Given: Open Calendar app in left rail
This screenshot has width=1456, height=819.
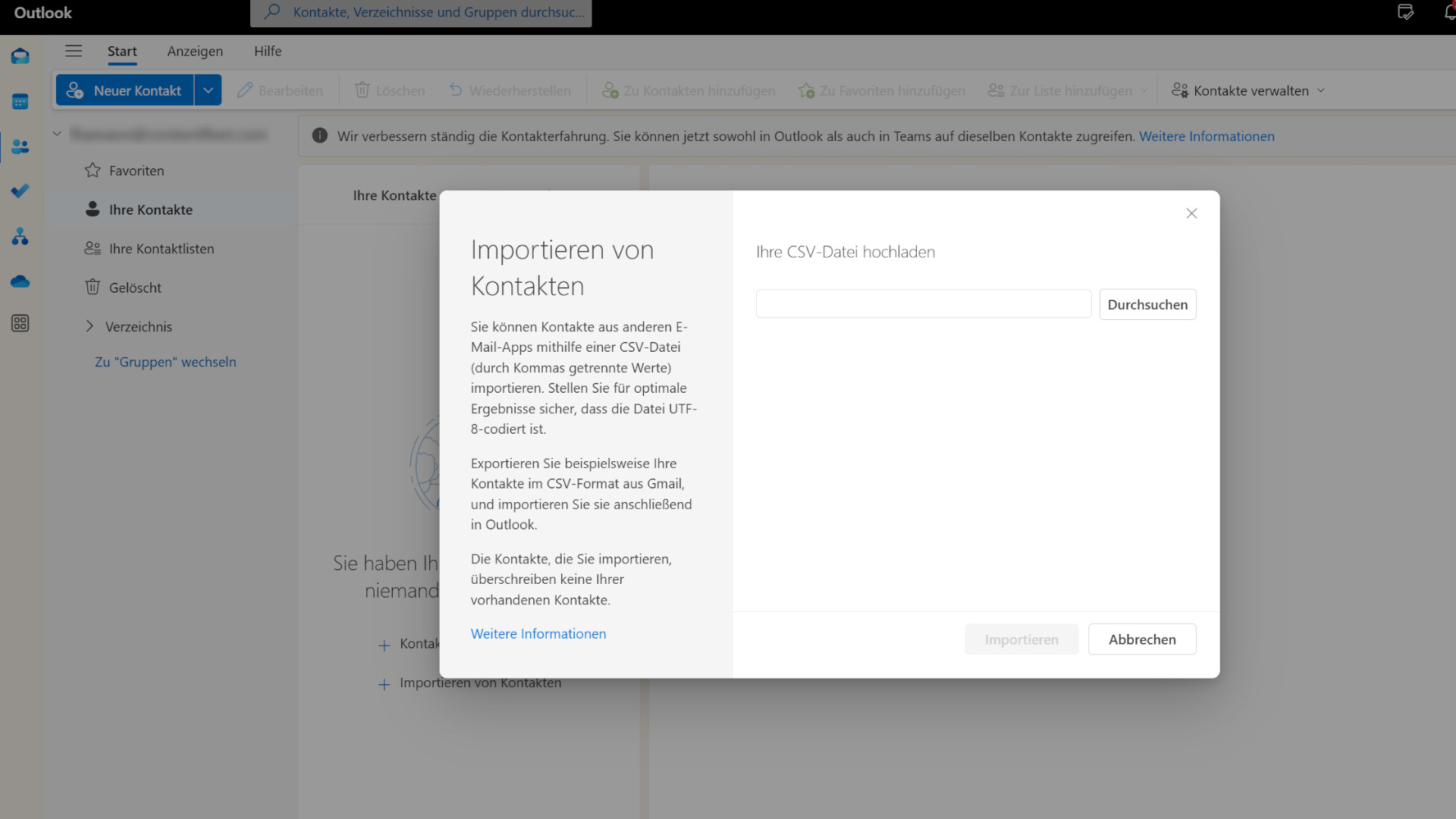Looking at the screenshot, I should [x=20, y=102].
